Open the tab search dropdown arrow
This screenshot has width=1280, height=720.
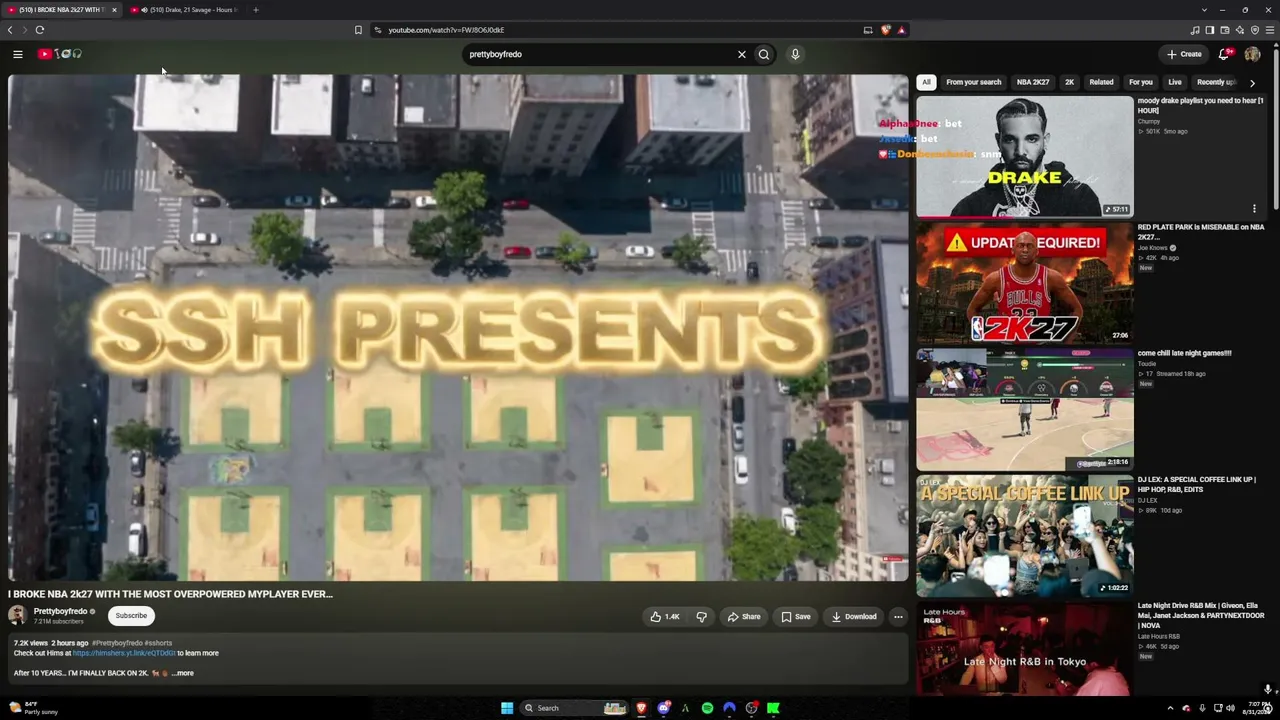tap(1205, 10)
